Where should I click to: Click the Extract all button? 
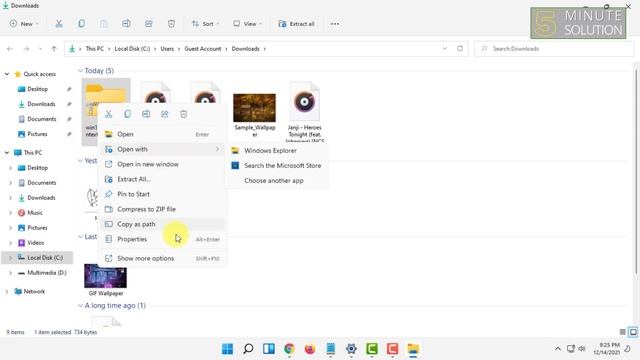(296, 24)
